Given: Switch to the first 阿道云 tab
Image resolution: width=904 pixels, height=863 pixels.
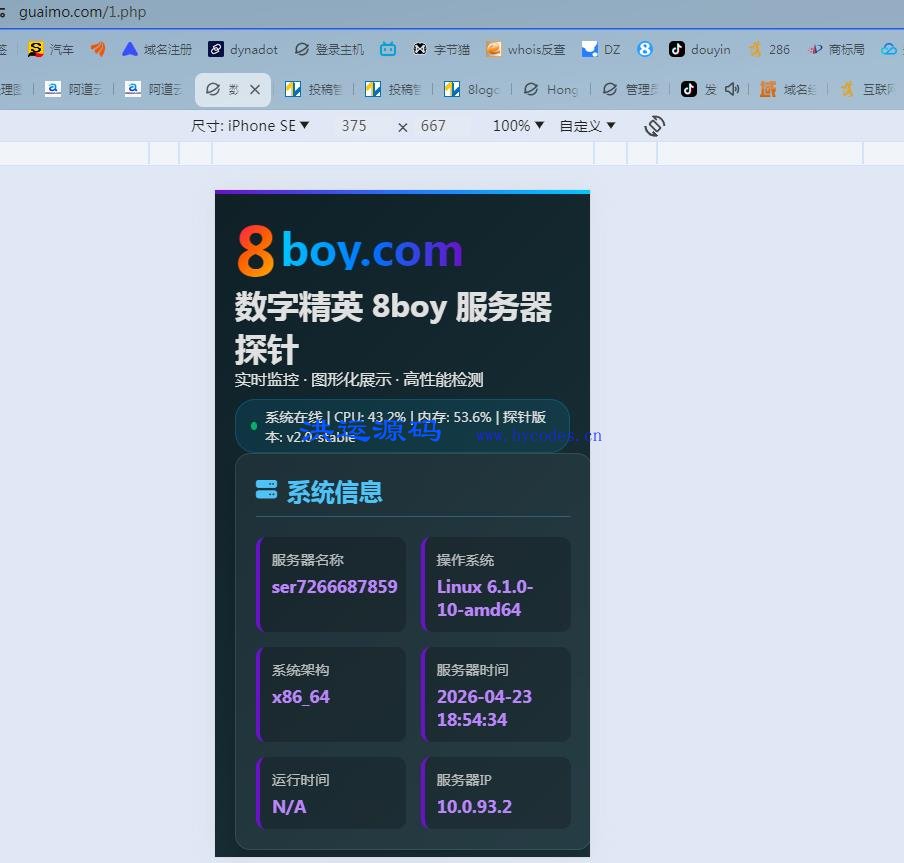Looking at the screenshot, I should pos(73,89).
